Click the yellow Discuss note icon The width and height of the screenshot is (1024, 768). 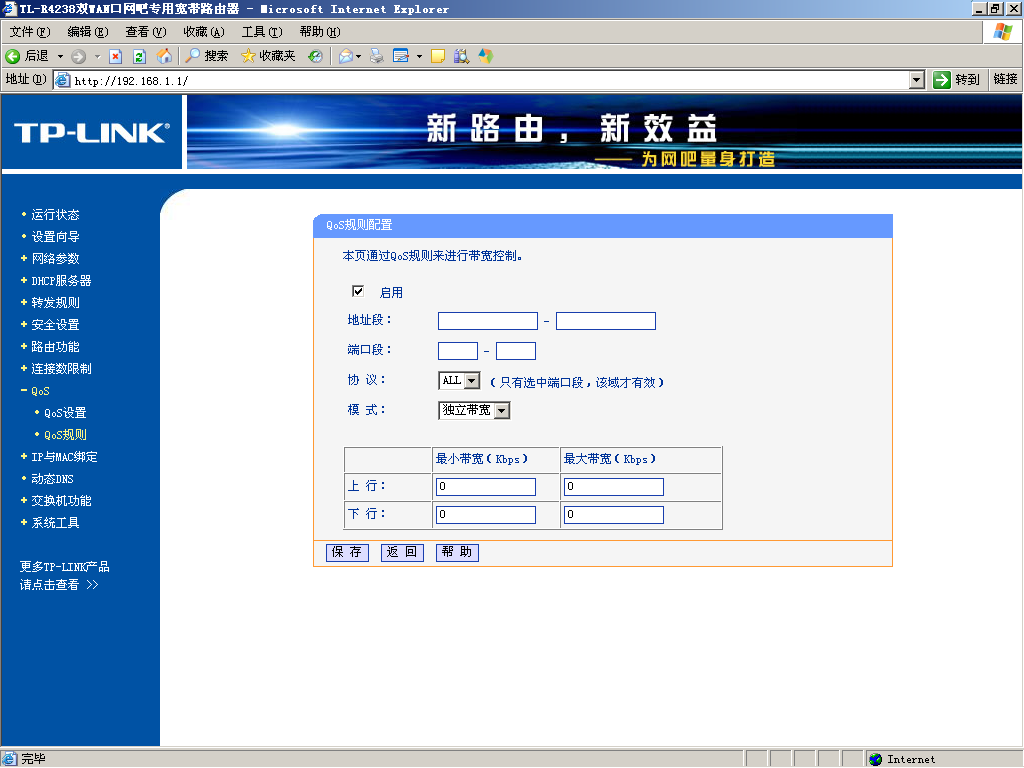tap(438, 56)
